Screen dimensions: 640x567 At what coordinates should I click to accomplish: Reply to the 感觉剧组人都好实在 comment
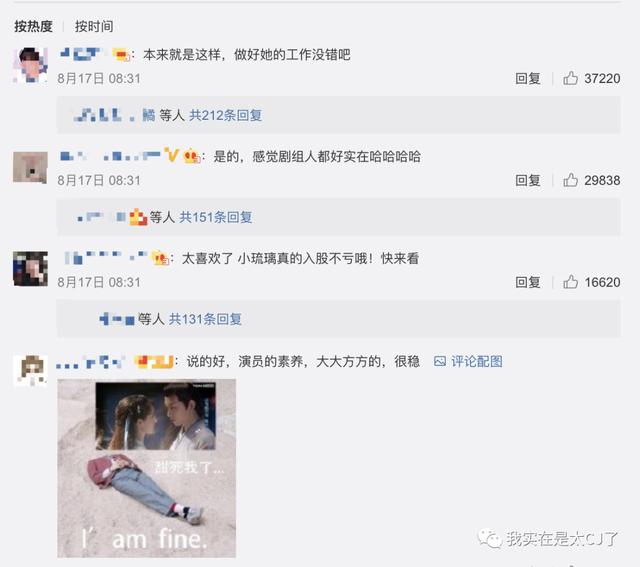(x=528, y=180)
